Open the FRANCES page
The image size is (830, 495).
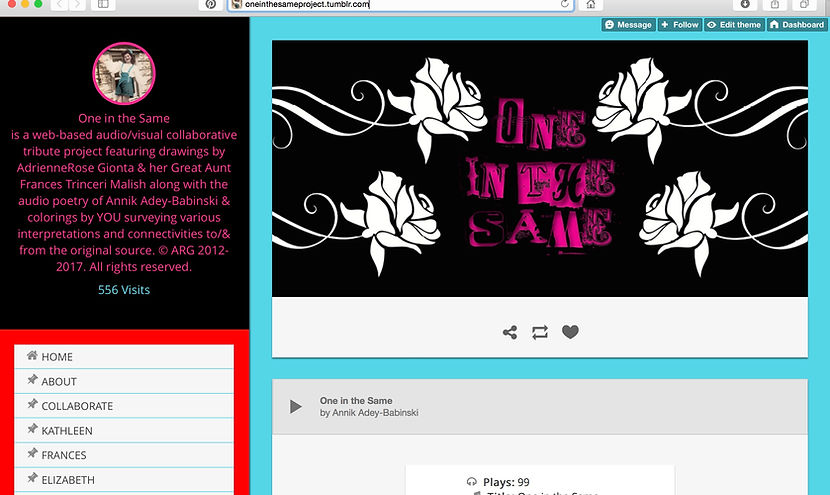tap(124, 455)
